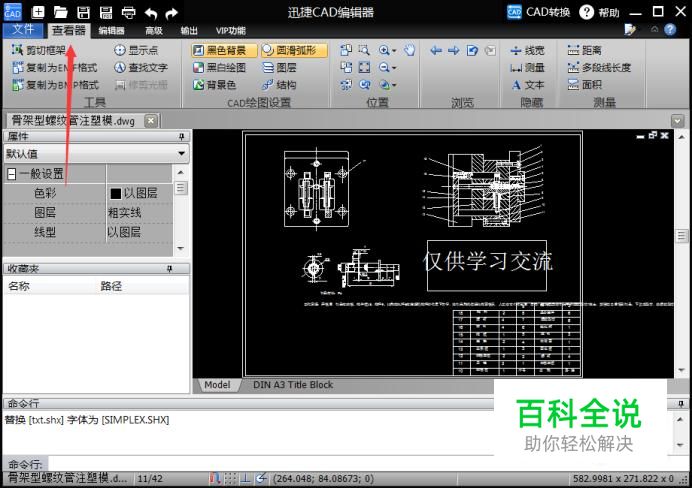Restore the inner drawing window

point(653,135)
